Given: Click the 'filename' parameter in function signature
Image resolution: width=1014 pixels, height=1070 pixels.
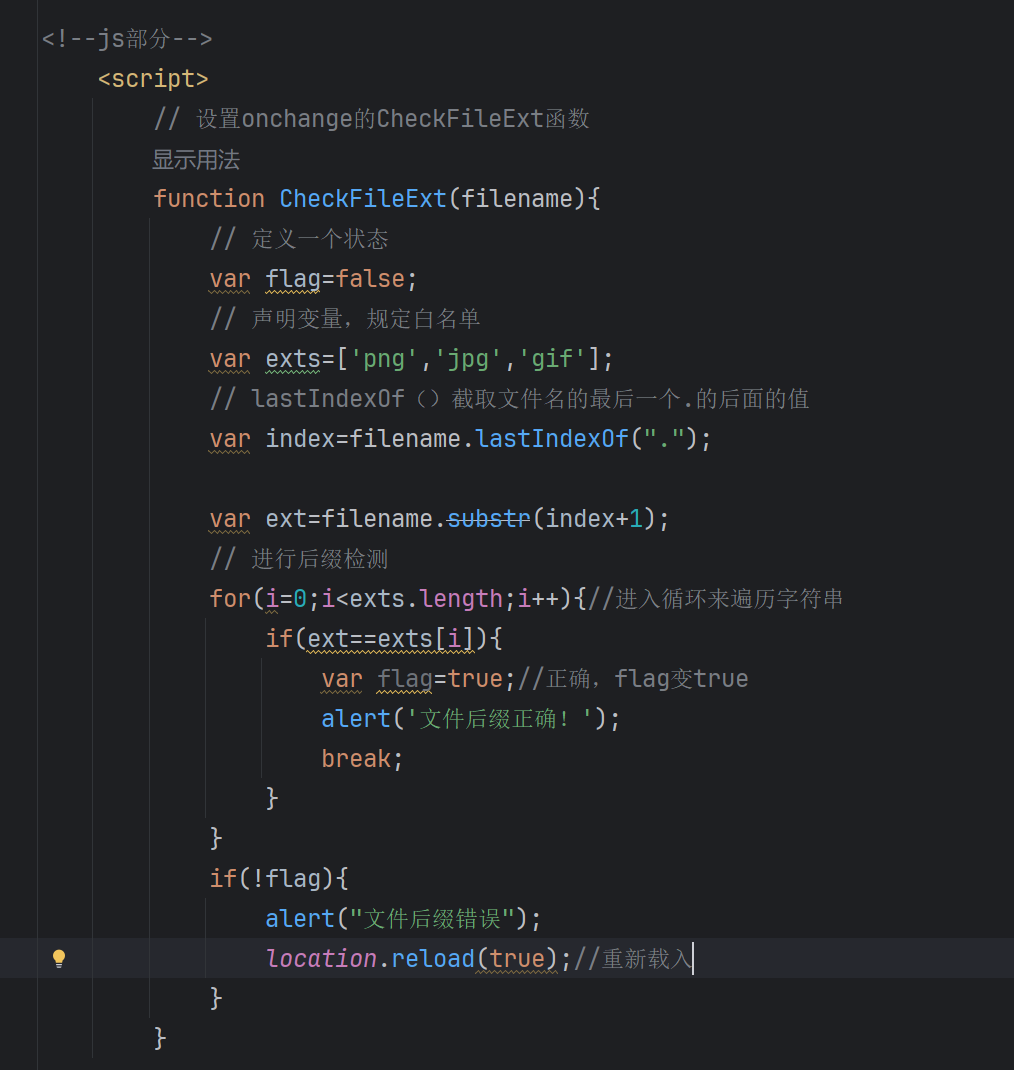Looking at the screenshot, I should pos(517,199).
